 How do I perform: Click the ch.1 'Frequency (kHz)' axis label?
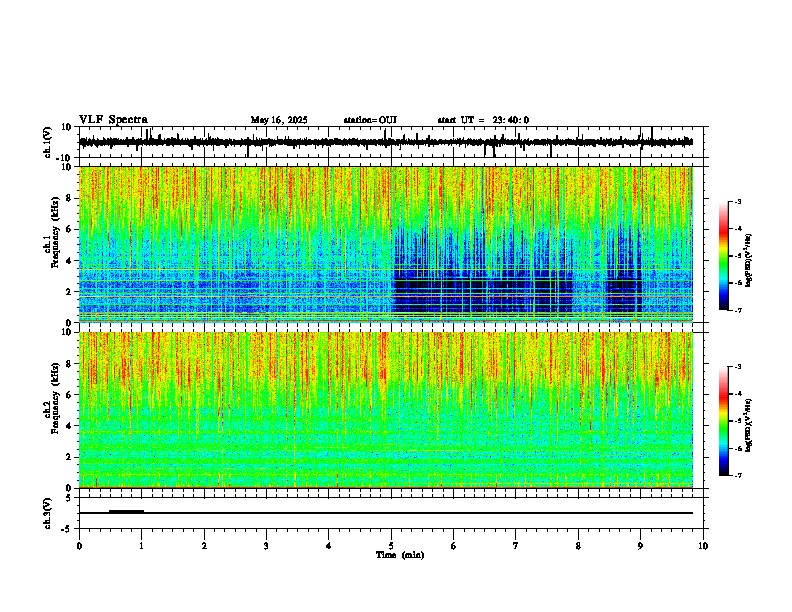[x=55, y=233]
